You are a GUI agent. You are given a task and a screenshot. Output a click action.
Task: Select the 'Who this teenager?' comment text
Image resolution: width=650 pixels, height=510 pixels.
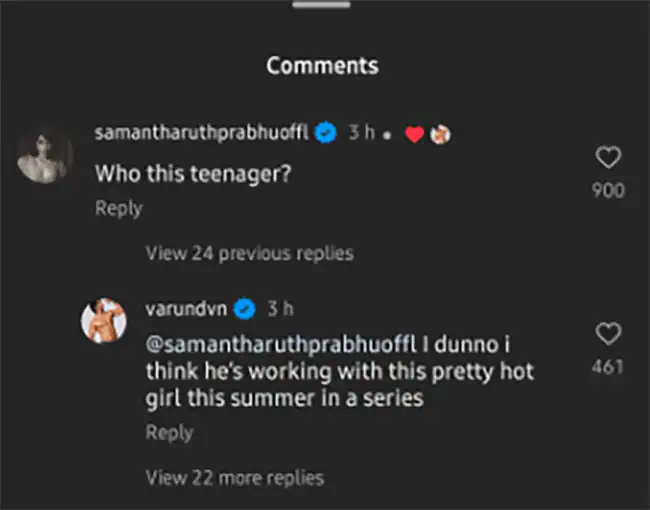[193, 173]
